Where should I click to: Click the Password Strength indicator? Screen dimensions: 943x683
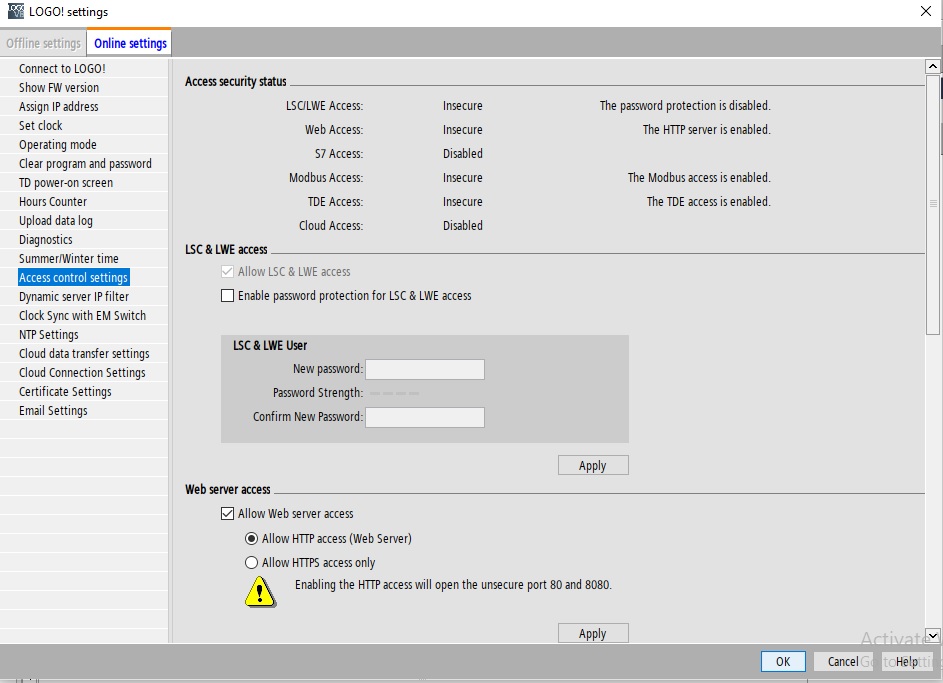tap(394, 393)
